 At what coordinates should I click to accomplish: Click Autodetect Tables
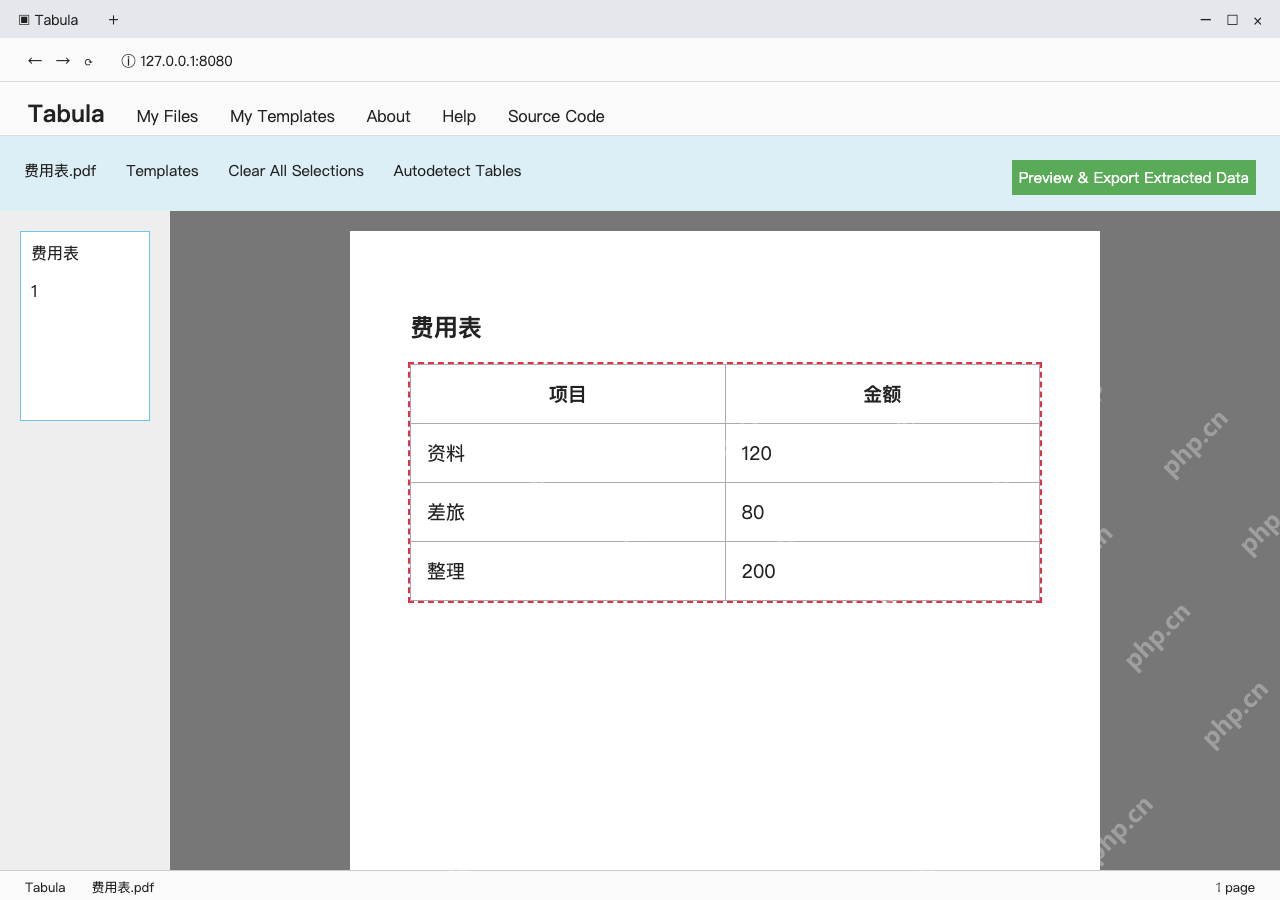click(x=457, y=171)
